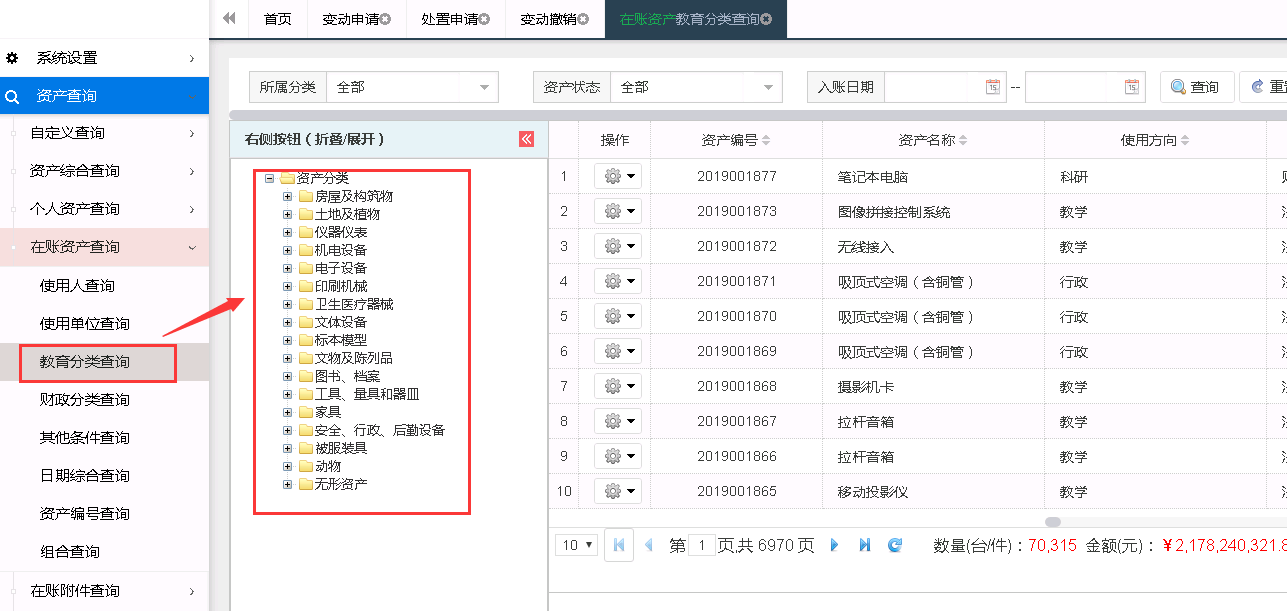
Task: Collapse the 资产分类 root node
Action: (x=270, y=178)
